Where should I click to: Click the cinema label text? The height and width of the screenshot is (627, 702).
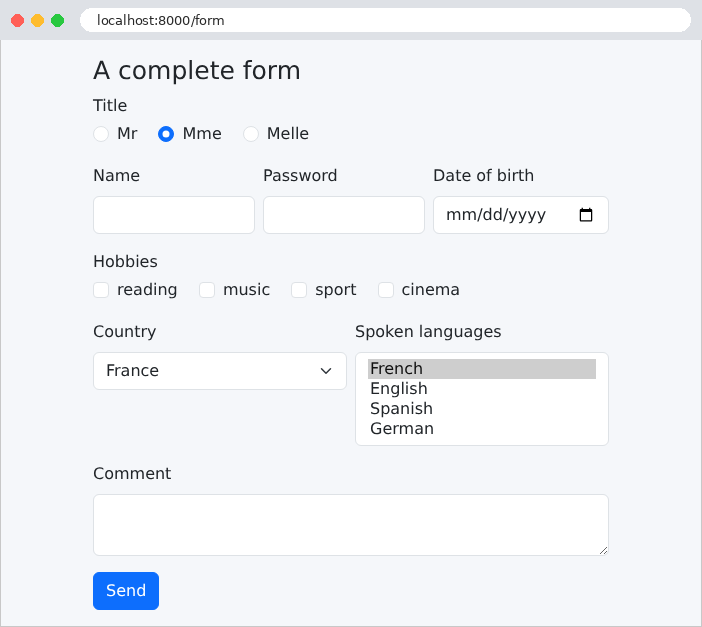pyautogui.click(x=431, y=290)
